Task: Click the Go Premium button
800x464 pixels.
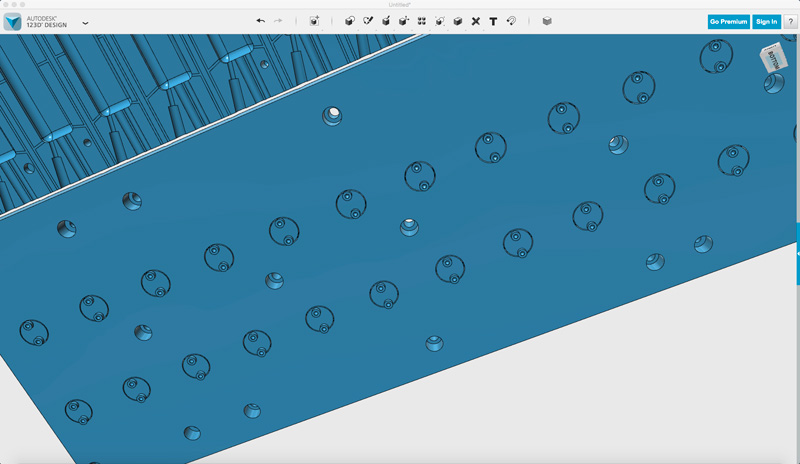Action: (728, 21)
